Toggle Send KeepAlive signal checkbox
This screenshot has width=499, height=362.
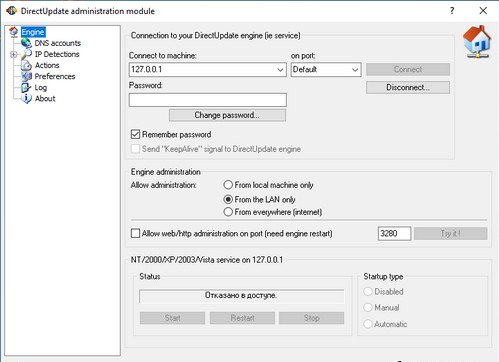135,149
